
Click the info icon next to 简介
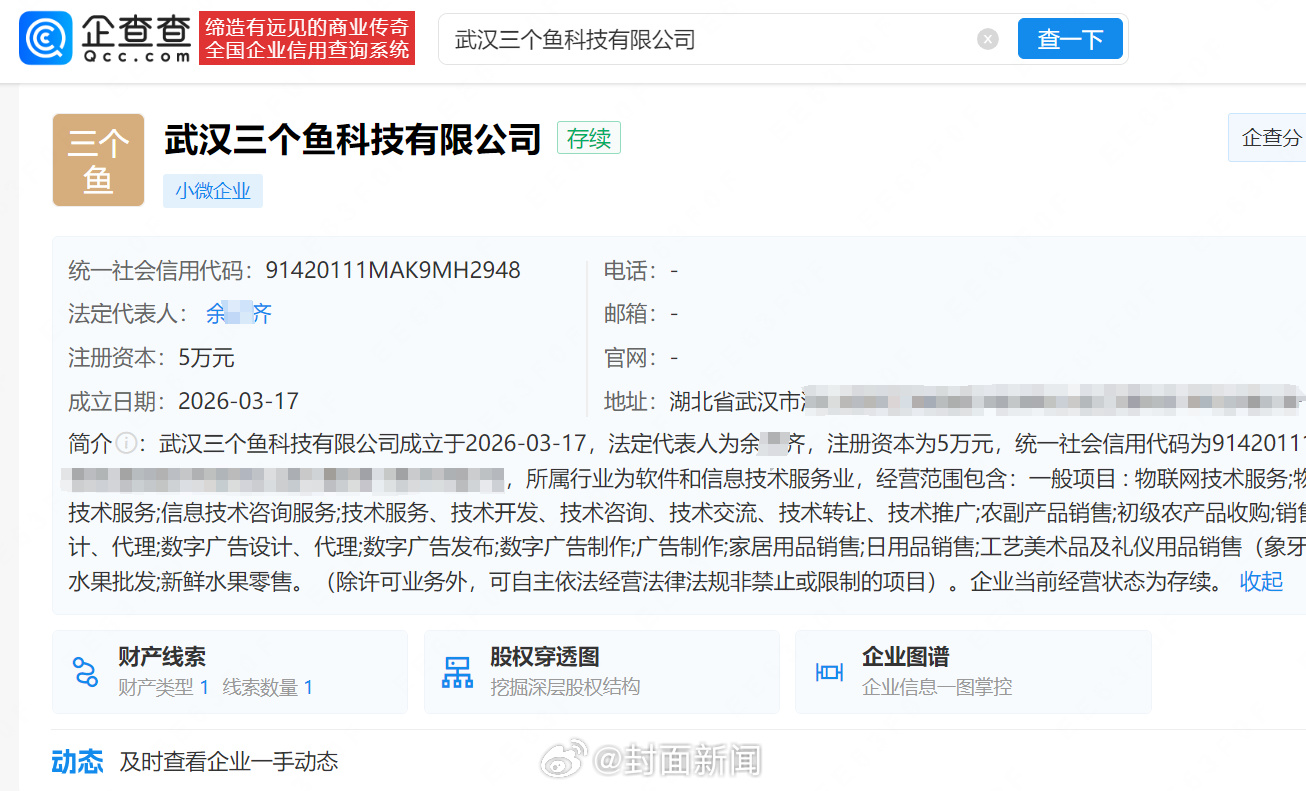pos(126,443)
